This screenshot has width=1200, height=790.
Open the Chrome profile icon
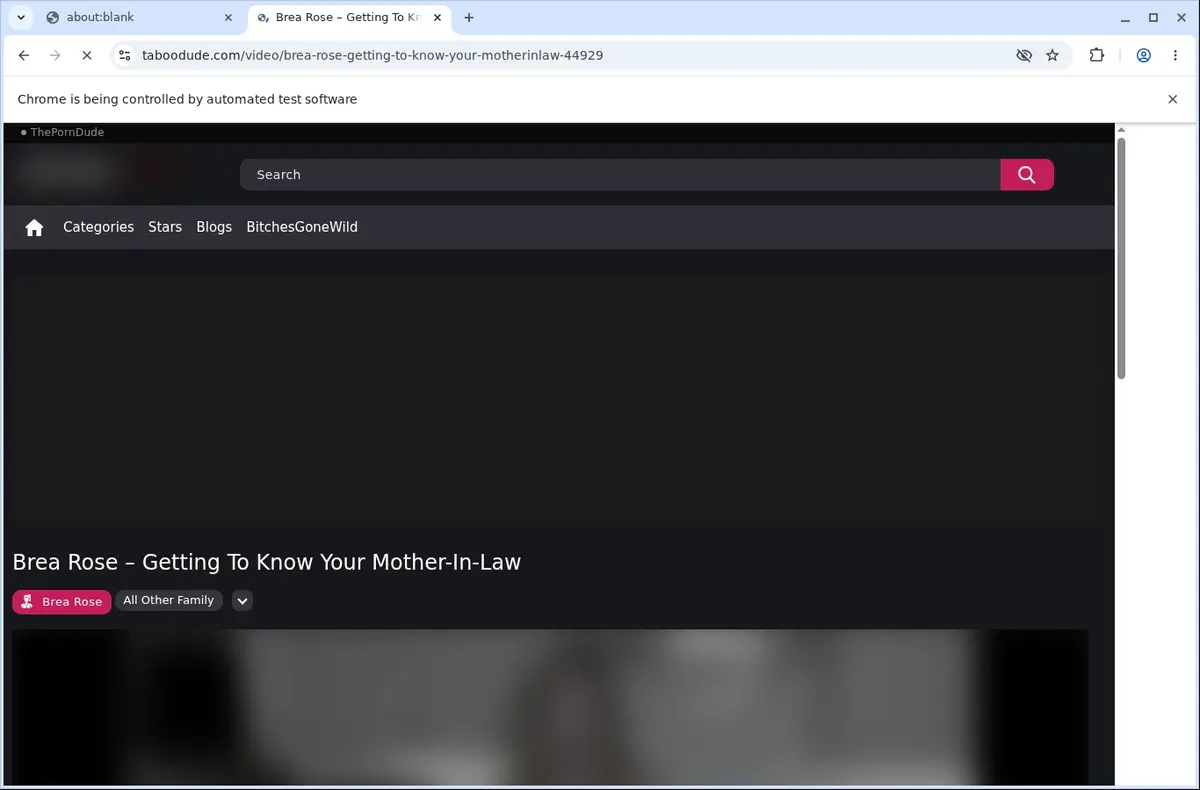tap(1143, 56)
